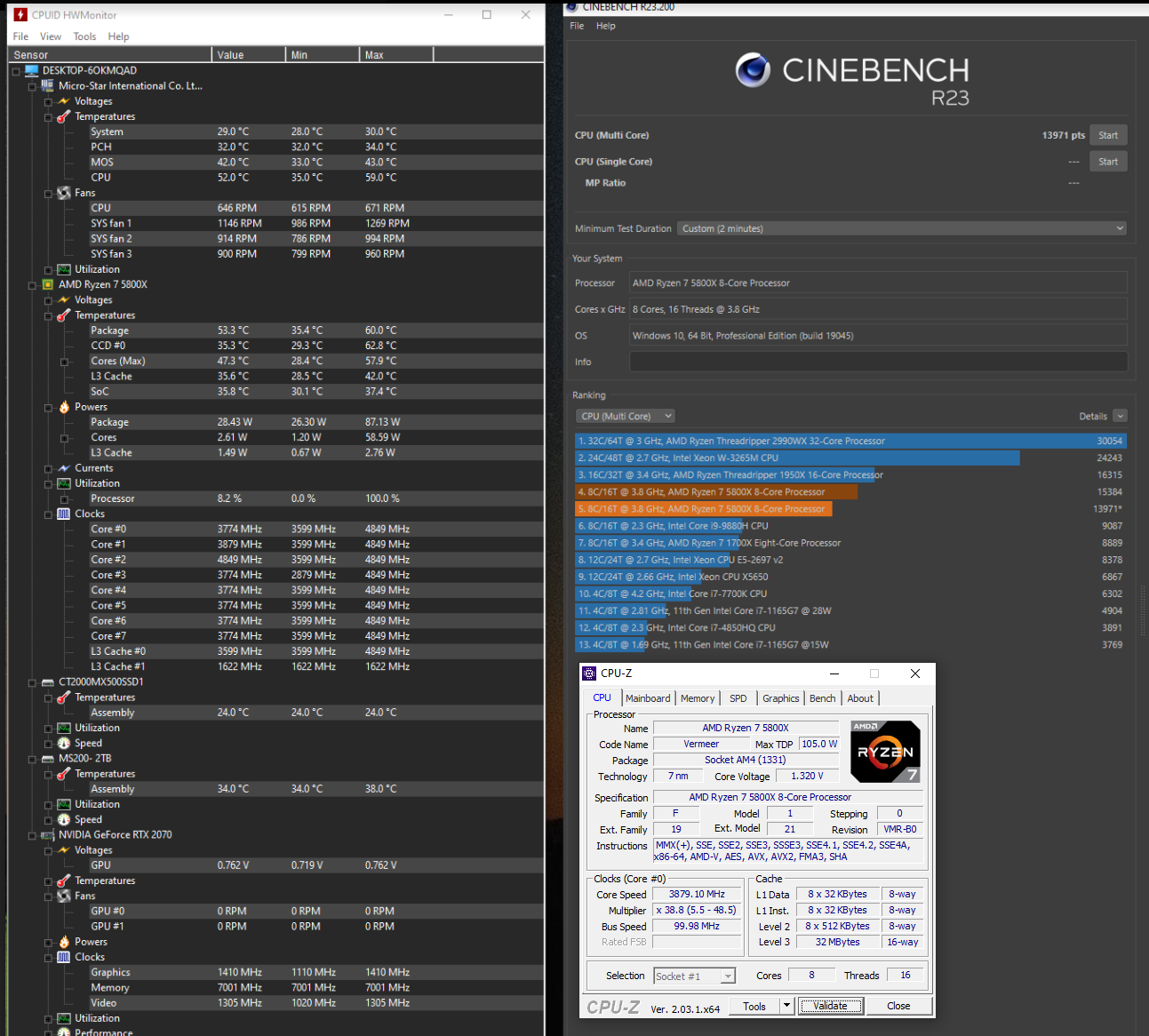1149x1036 pixels.
Task: Click the AMD Ryzen 7 logo in CPU-Z
Action: point(885,752)
